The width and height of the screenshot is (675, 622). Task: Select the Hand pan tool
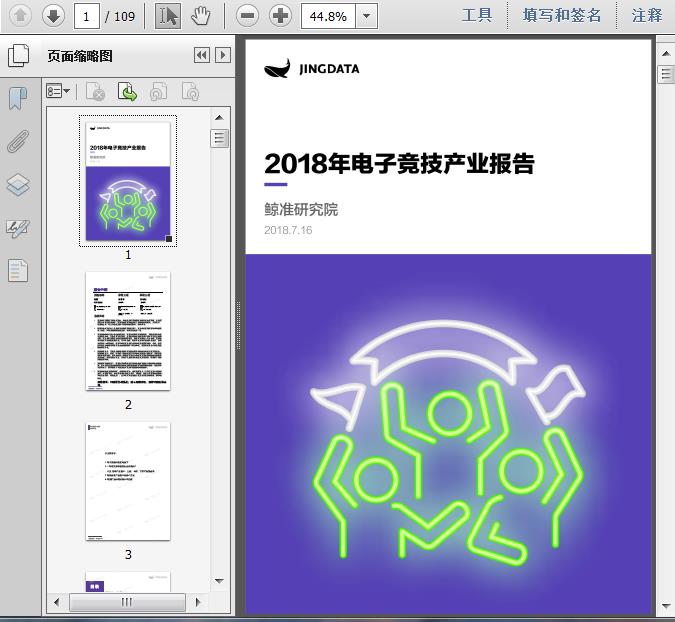(x=200, y=16)
